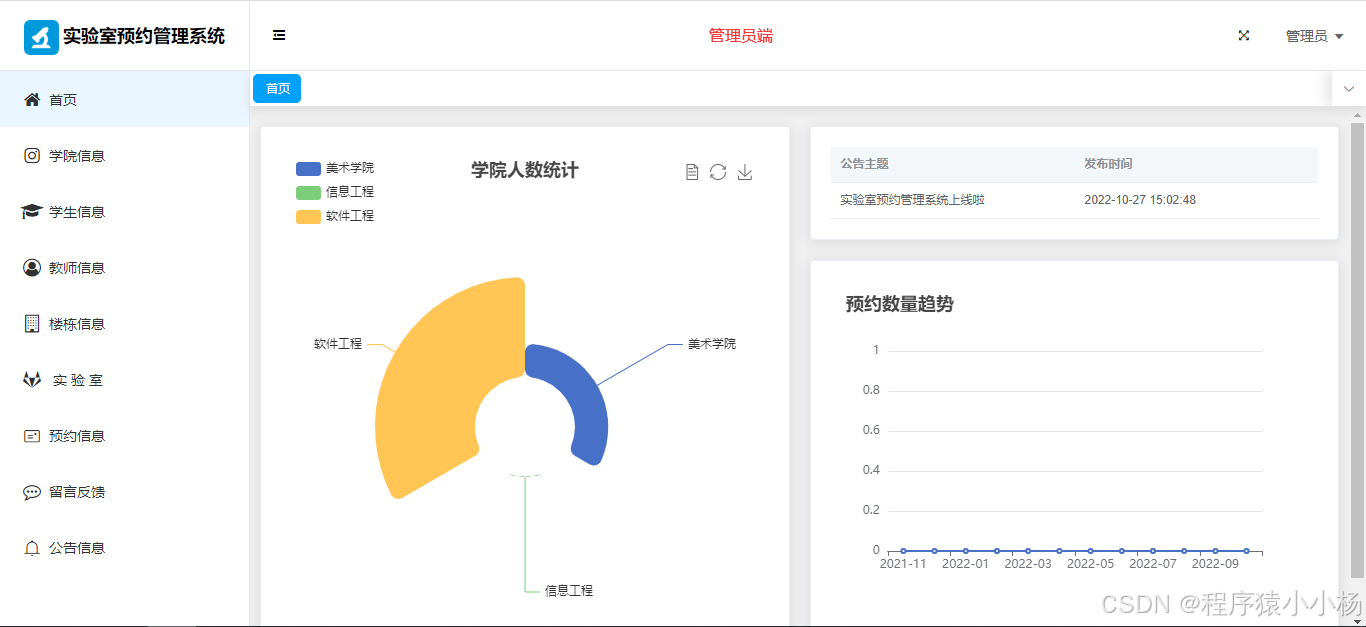
Task: Open 楼栋信息 menu item
Action: (124, 323)
